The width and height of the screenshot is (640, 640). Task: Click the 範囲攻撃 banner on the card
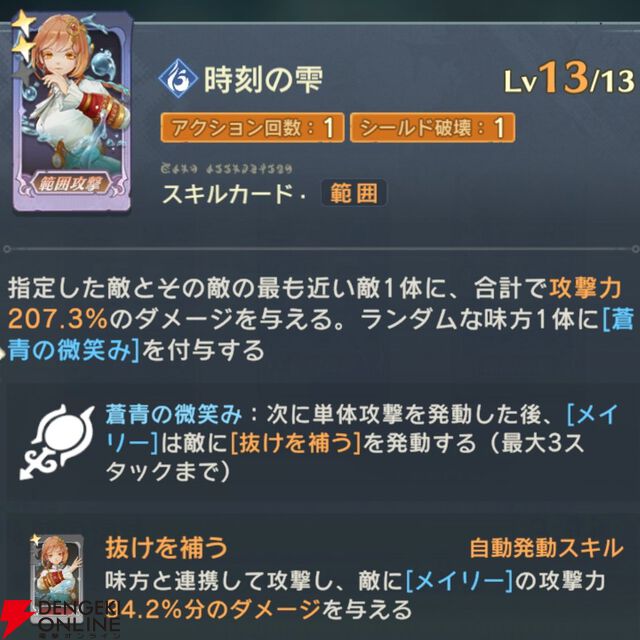(x=72, y=183)
